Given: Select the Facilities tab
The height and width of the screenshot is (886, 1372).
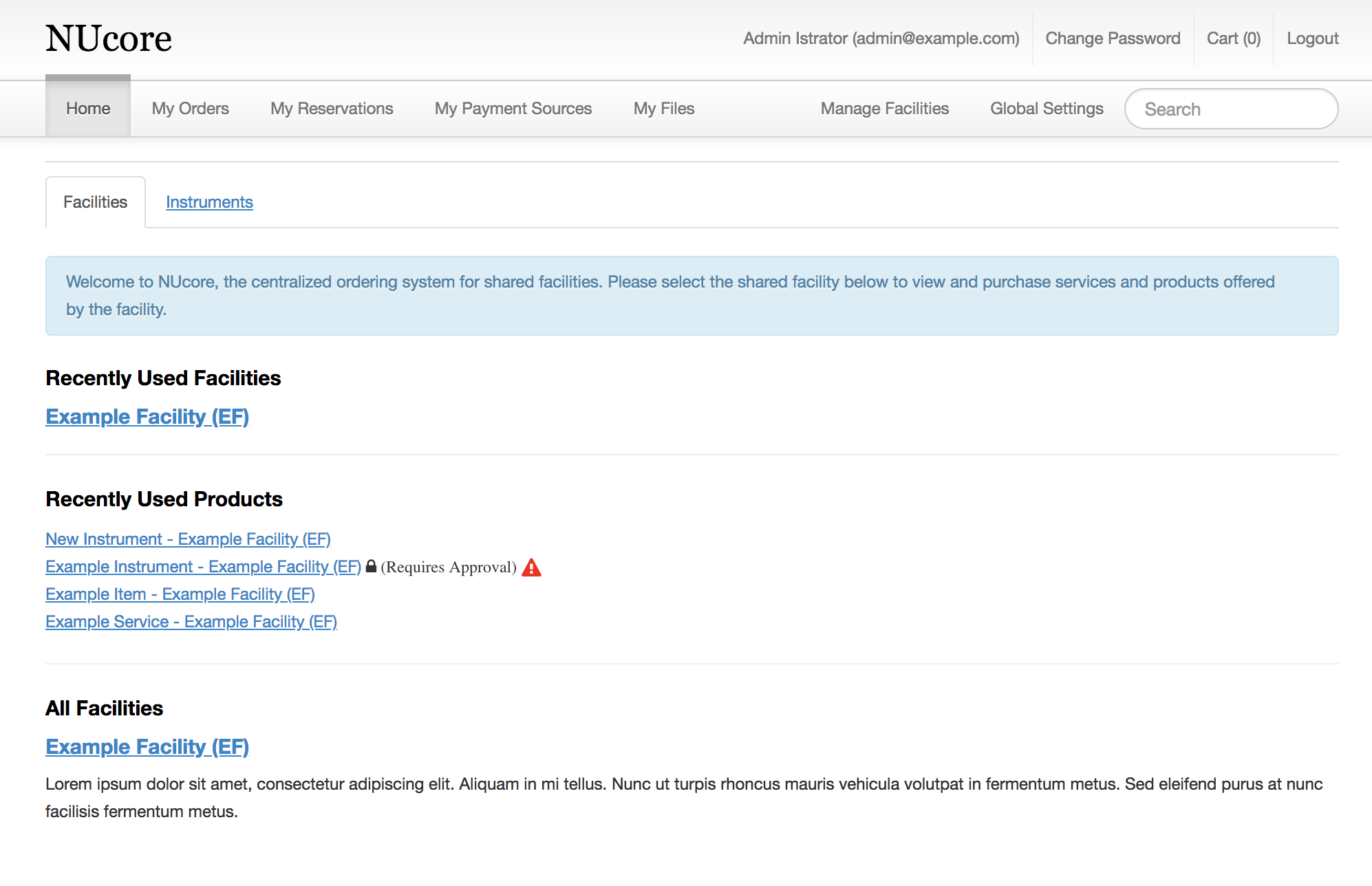Looking at the screenshot, I should click(95, 202).
